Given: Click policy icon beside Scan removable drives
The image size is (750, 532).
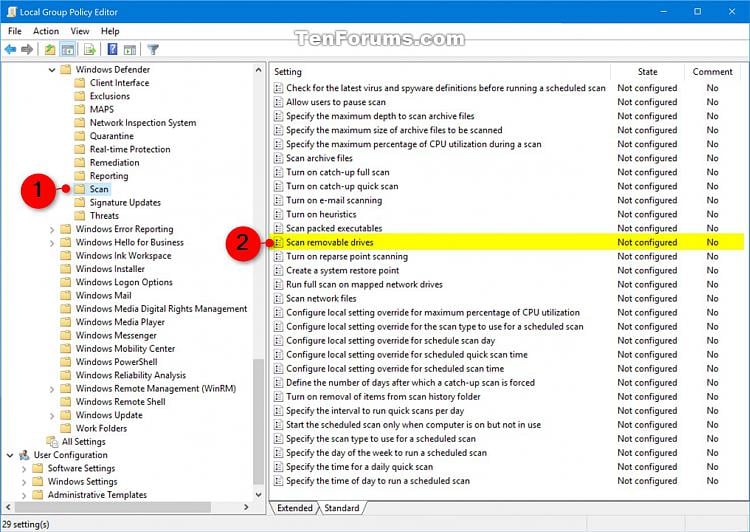Looking at the screenshot, I should [x=278, y=243].
